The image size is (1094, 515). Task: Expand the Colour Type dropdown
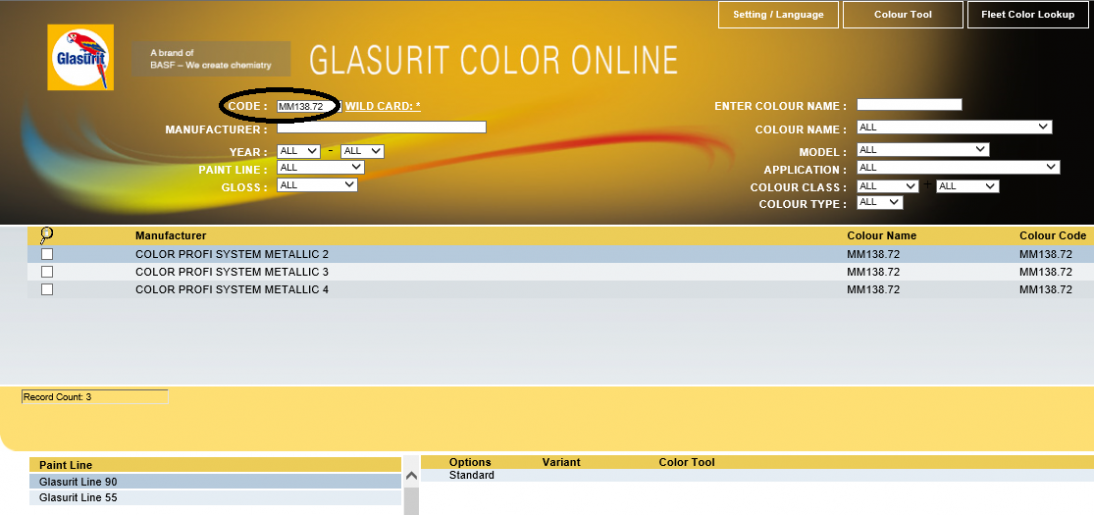point(880,202)
